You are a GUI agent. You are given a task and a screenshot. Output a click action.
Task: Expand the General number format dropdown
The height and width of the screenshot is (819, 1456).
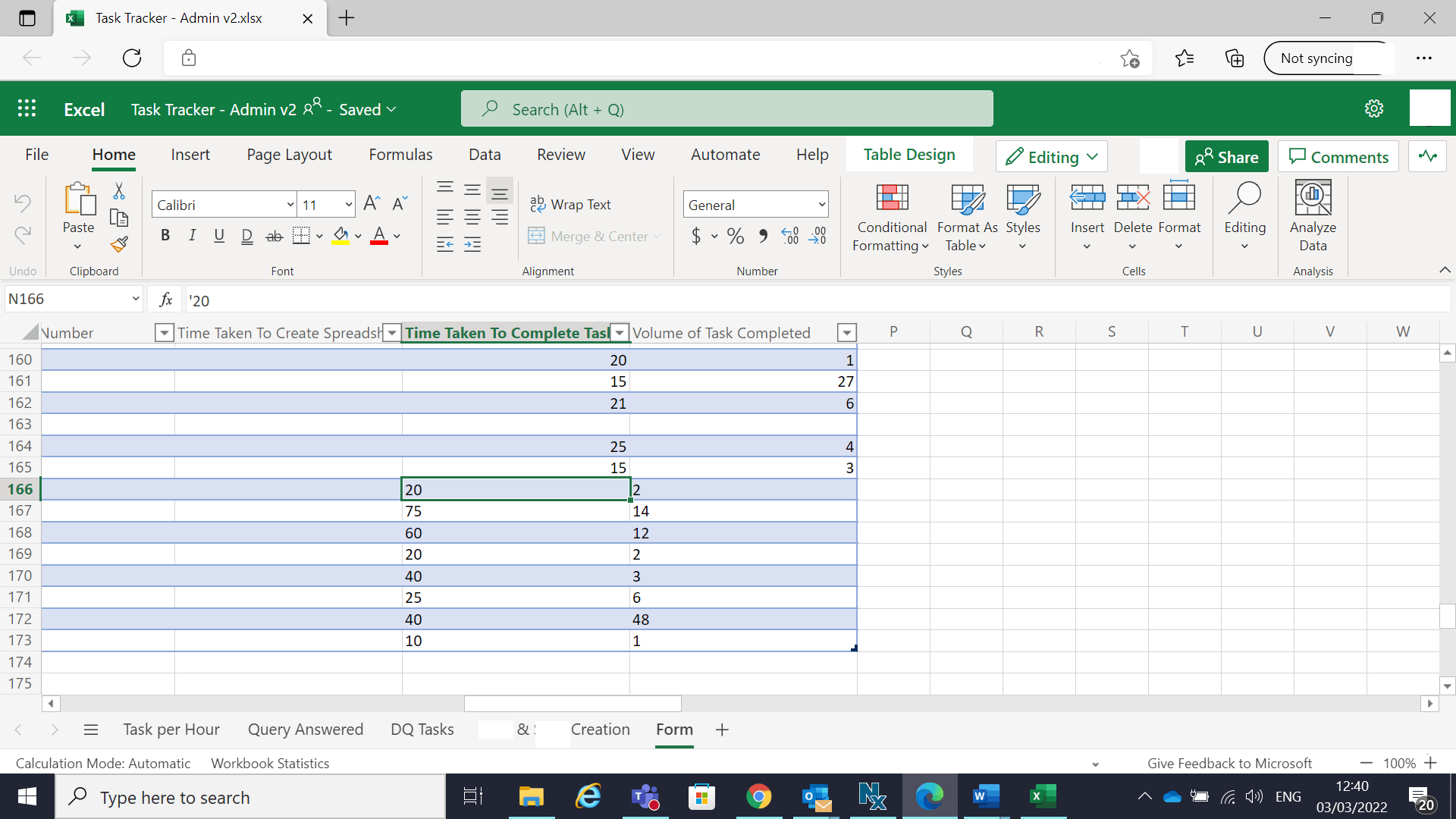click(x=821, y=205)
